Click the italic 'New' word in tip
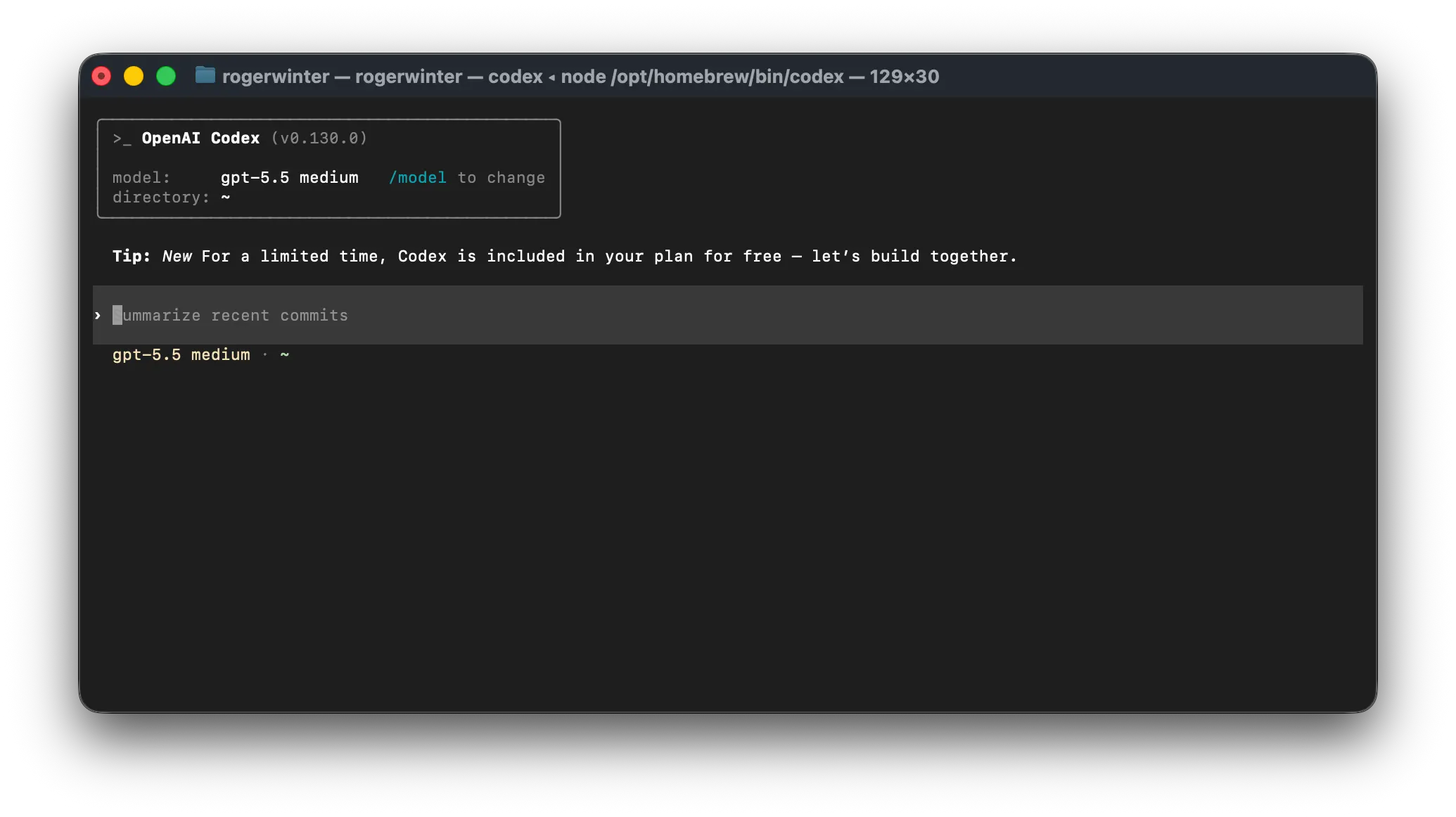The width and height of the screenshot is (1456, 817). pos(177,256)
